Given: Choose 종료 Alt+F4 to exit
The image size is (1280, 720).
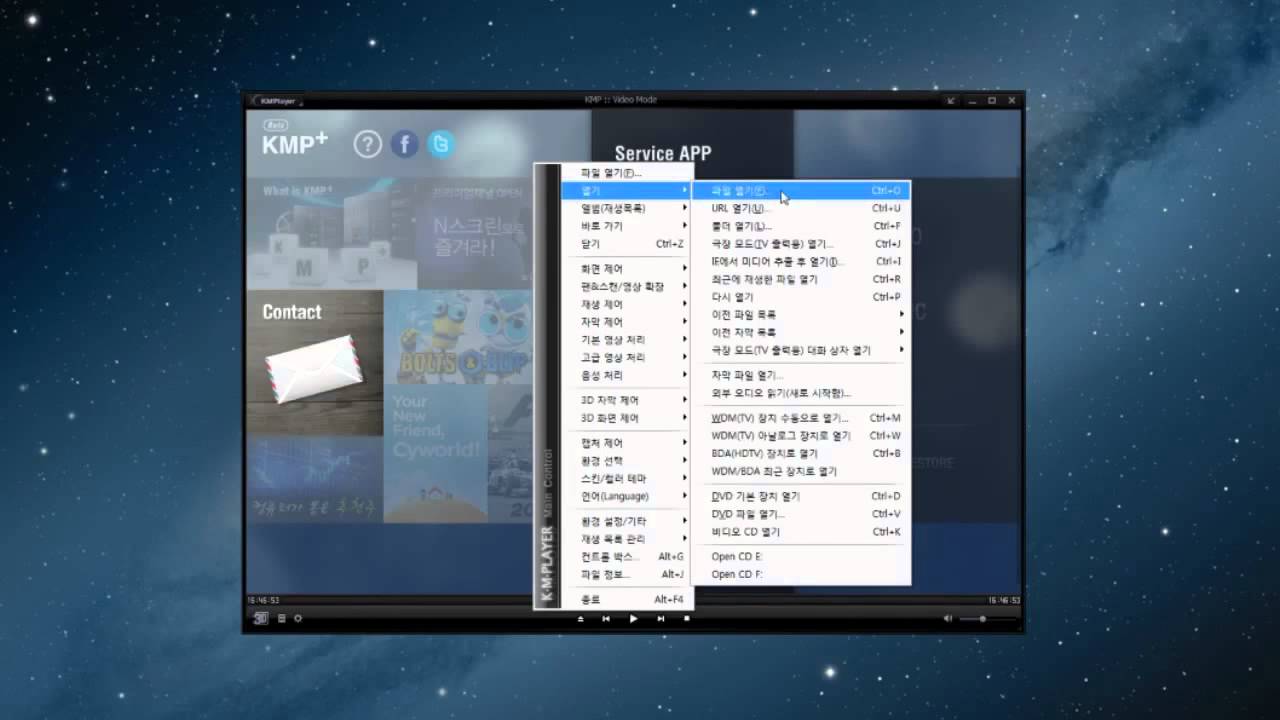Looking at the screenshot, I should [626, 599].
